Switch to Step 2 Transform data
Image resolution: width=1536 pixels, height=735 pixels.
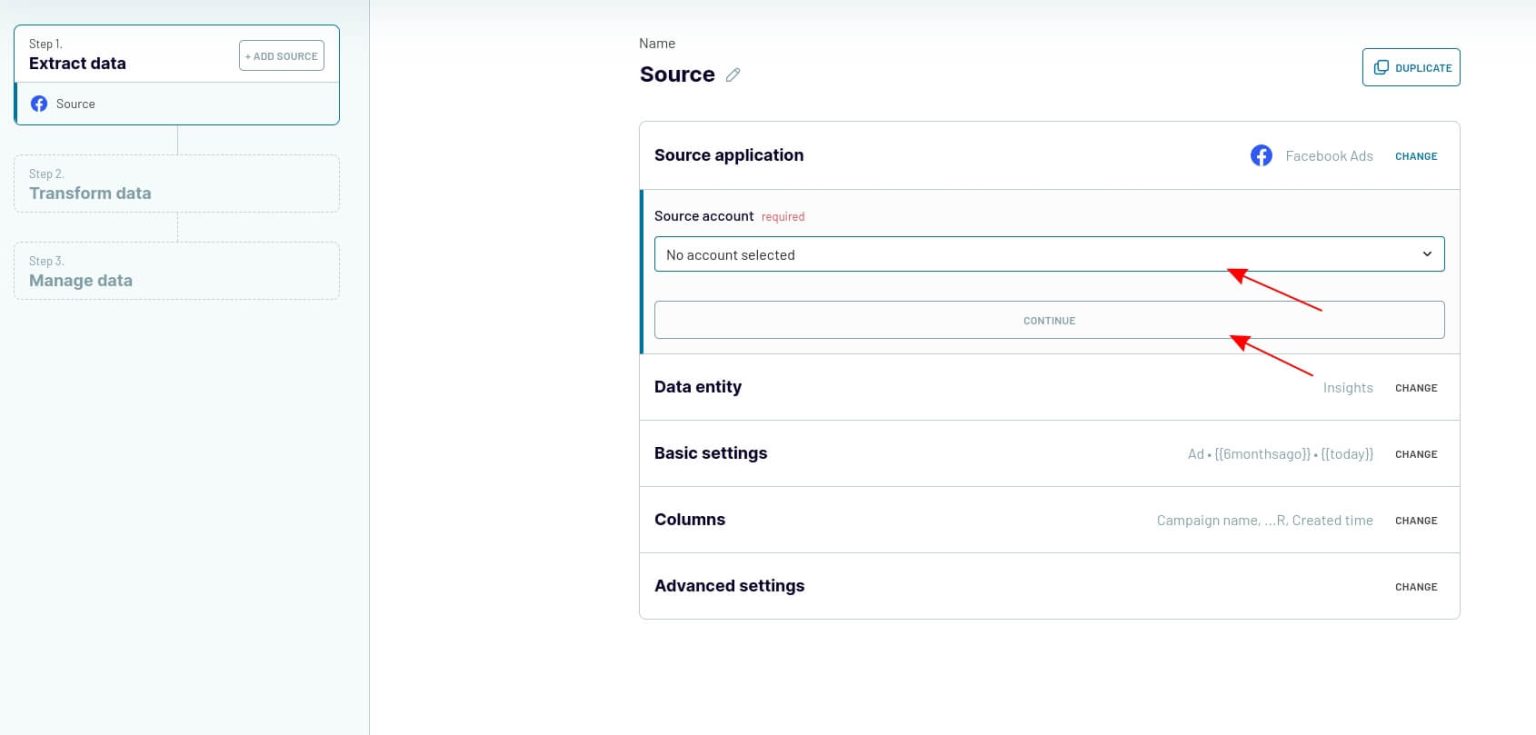pos(177,183)
